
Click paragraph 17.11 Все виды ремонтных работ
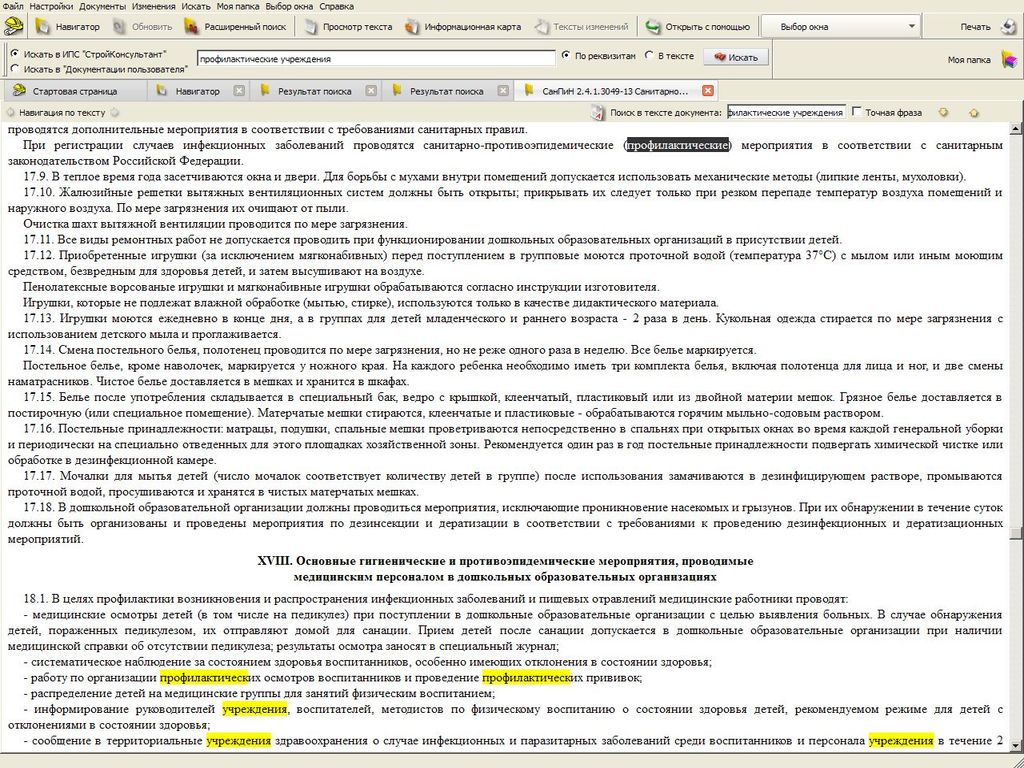tap(432, 240)
